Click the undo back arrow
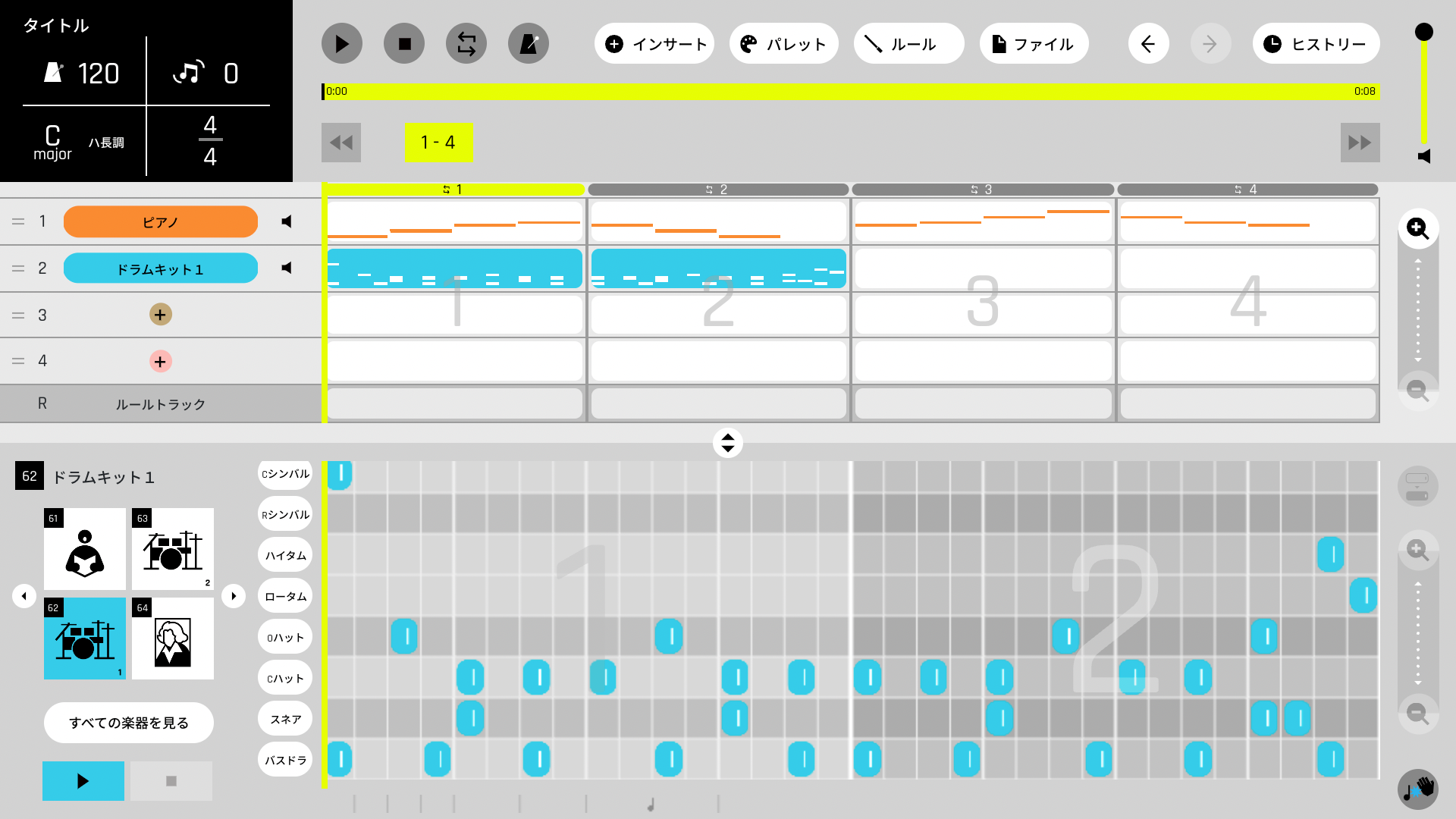 pos(1148,43)
